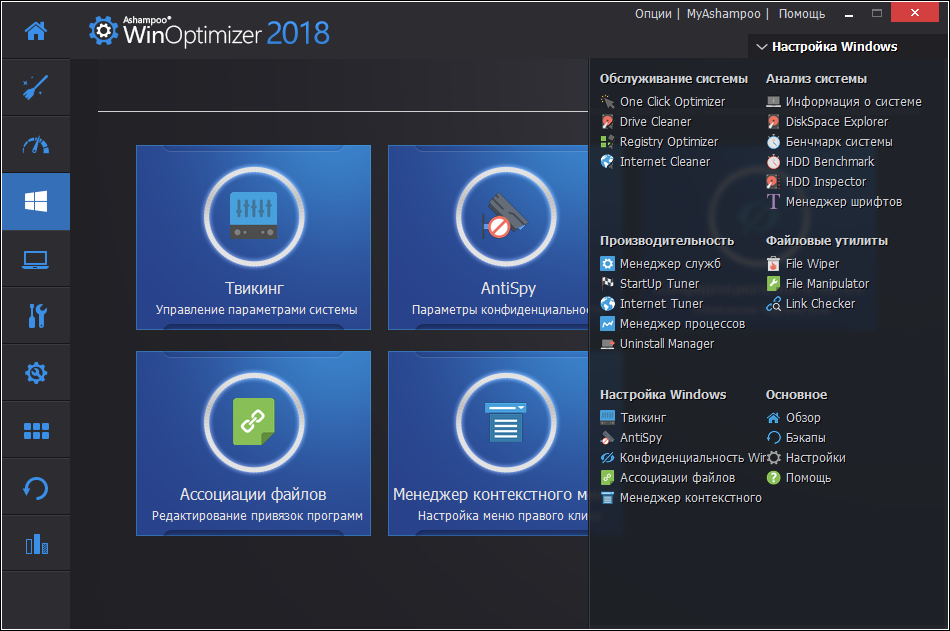Open the laptop system analysis sidebar section

tap(36, 259)
